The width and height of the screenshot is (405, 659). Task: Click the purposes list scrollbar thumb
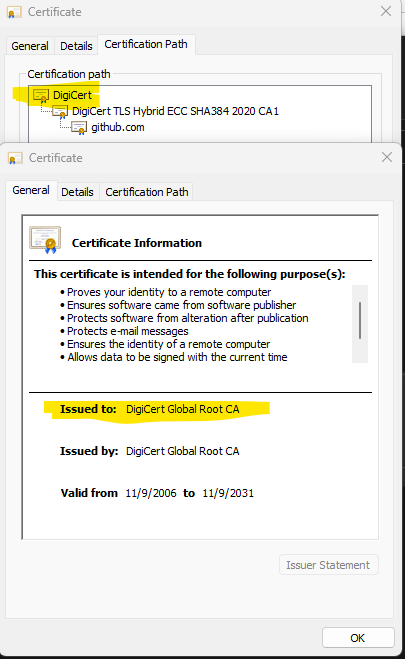pos(360,320)
